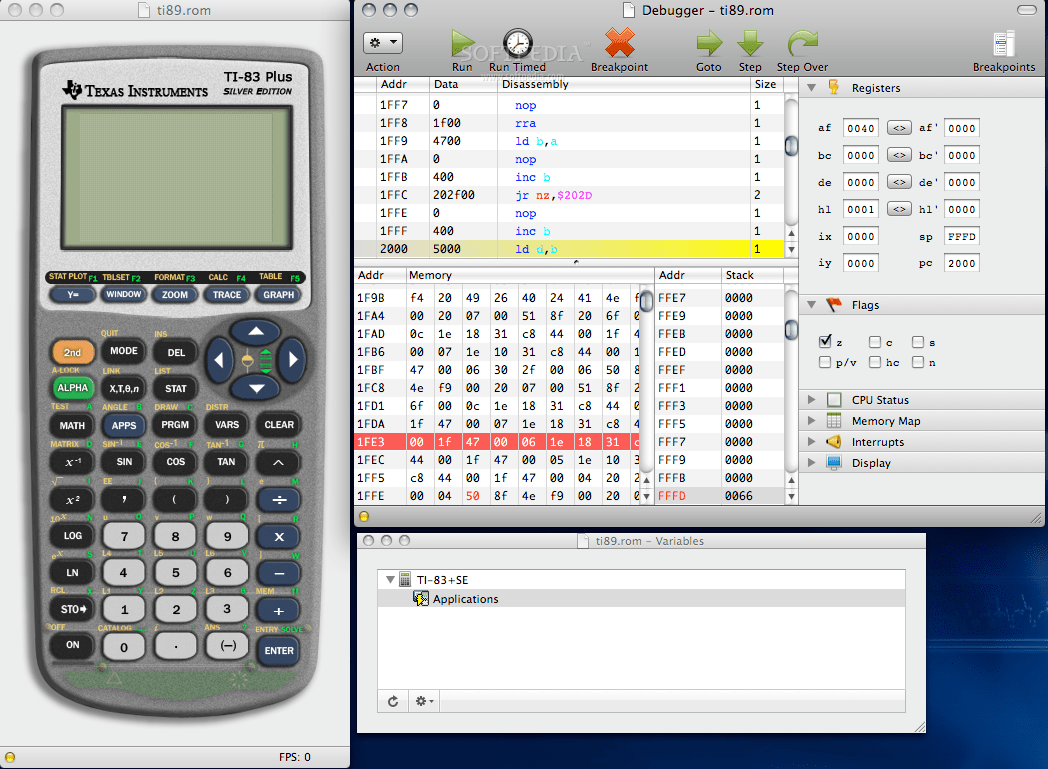Edit the pc register value field

click(964, 262)
